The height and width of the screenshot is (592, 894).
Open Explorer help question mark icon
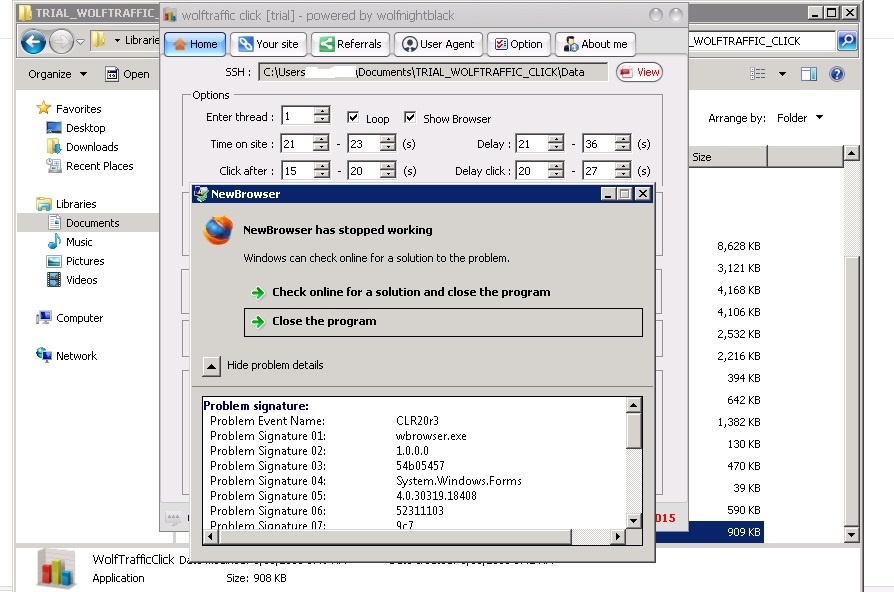point(836,74)
